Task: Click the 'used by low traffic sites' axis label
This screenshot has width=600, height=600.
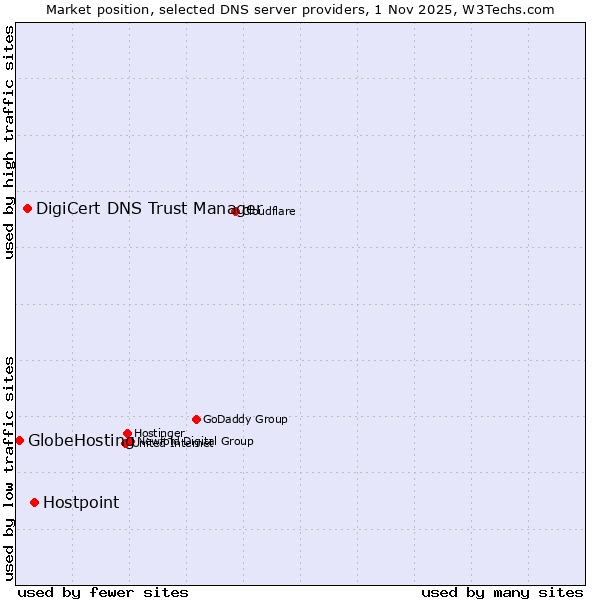Action: pyautogui.click(x=10, y=467)
